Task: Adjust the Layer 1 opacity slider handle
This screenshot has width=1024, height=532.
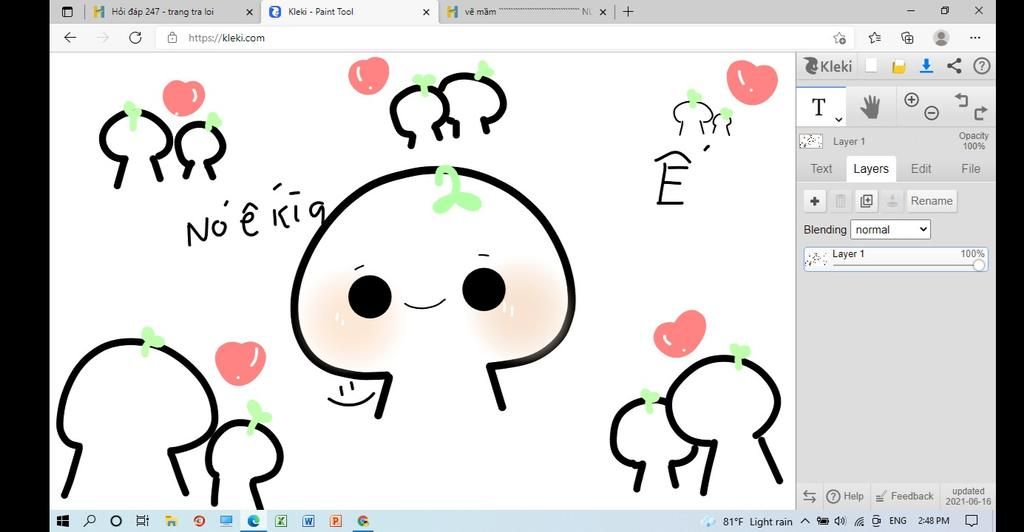Action: point(978,265)
